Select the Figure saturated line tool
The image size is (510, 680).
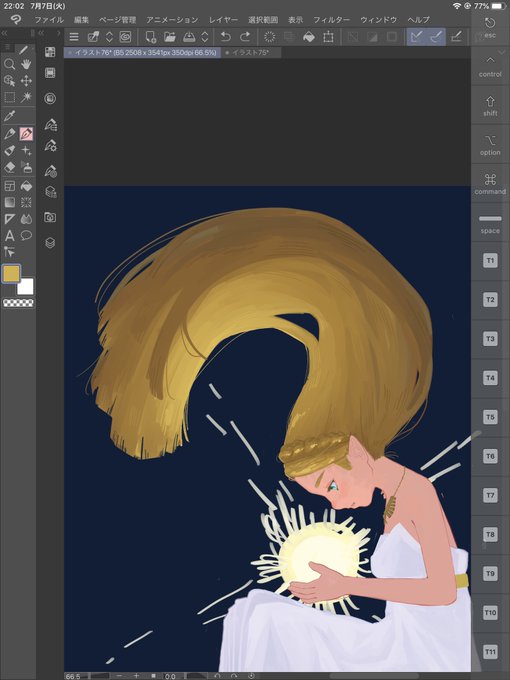click(x=26, y=202)
